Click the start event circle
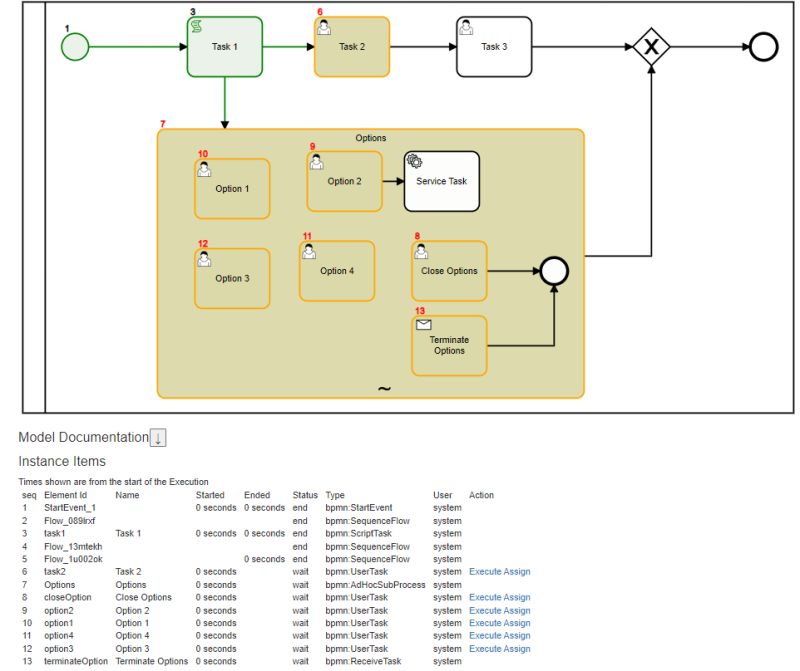This screenshot has width=800, height=671. point(74,44)
